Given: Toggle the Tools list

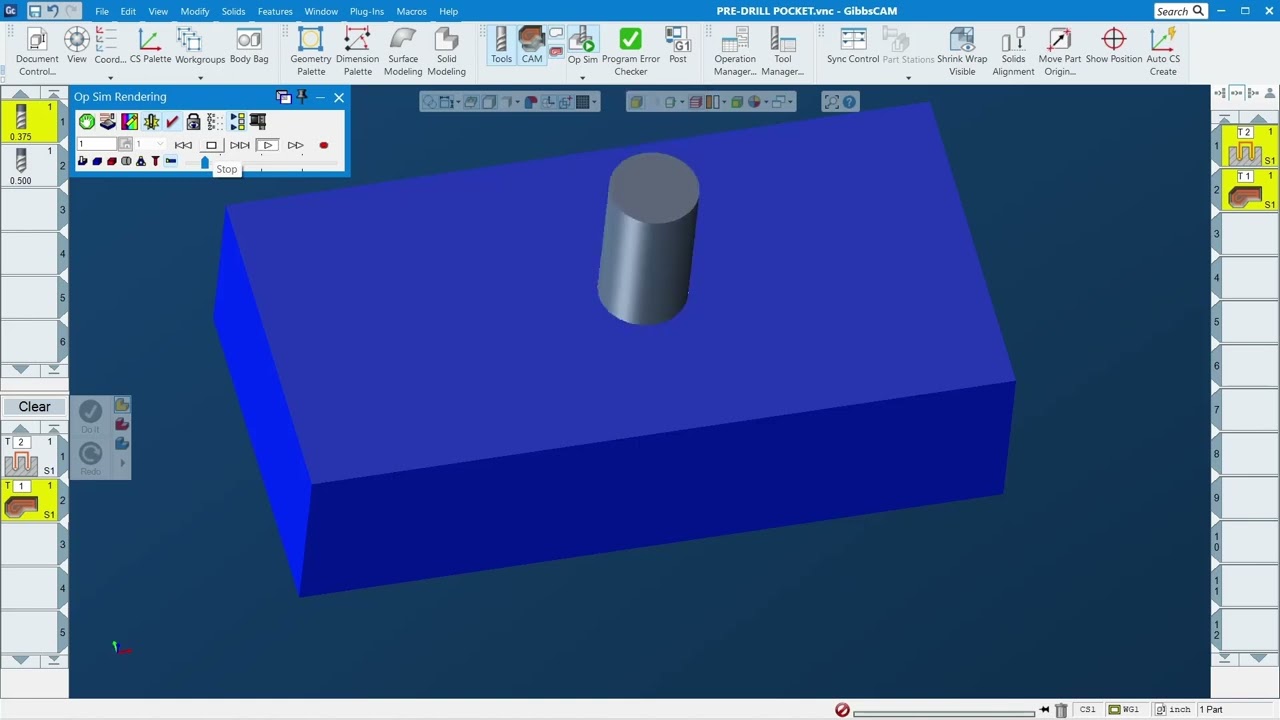Looking at the screenshot, I should (501, 46).
